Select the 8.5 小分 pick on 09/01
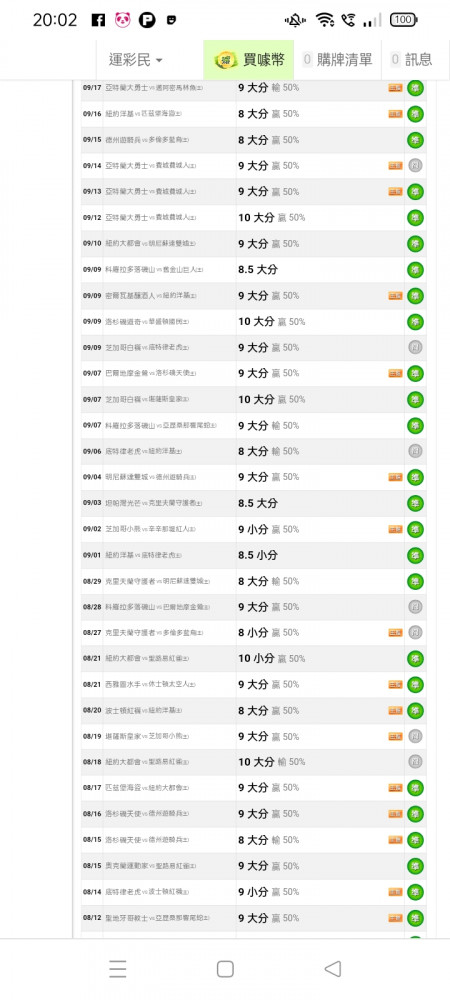The image size is (450, 1000). (258, 555)
